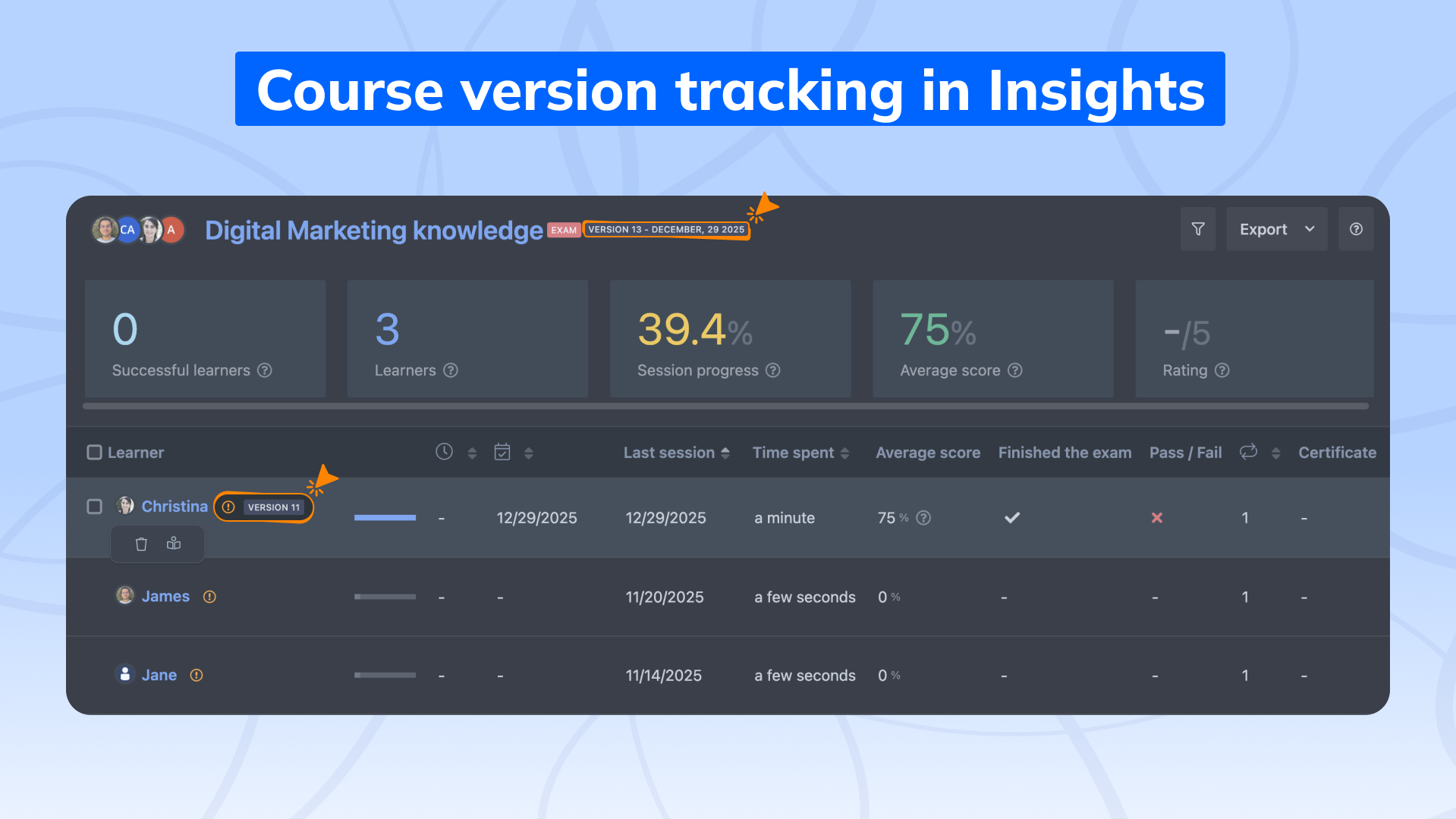Image resolution: width=1456 pixels, height=819 pixels.
Task: Expand the Export dropdown
Action: [x=1277, y=229]
